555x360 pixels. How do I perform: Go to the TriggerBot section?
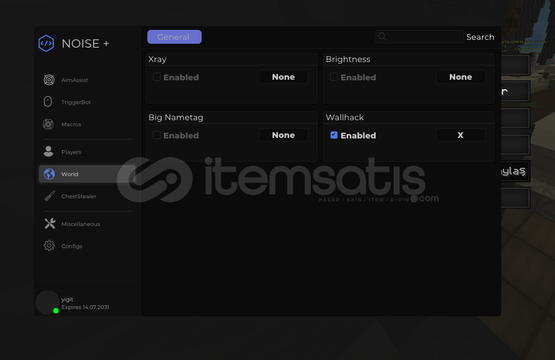click(76, 102)
